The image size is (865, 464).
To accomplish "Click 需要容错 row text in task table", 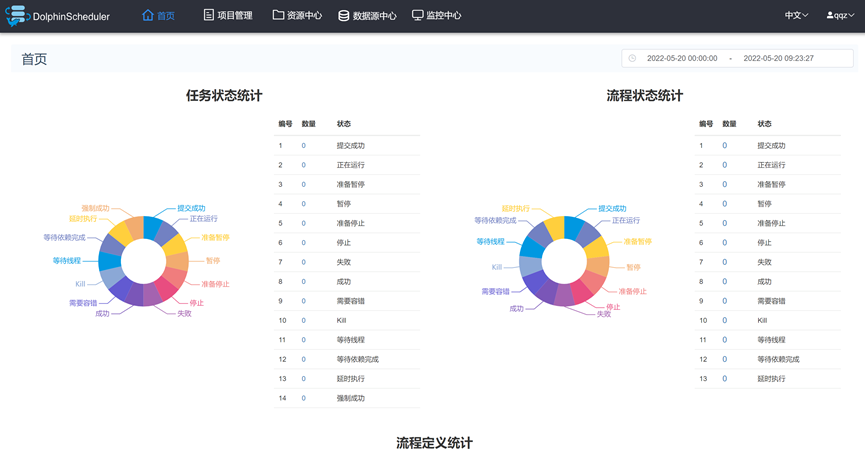I will coord(350,301).
